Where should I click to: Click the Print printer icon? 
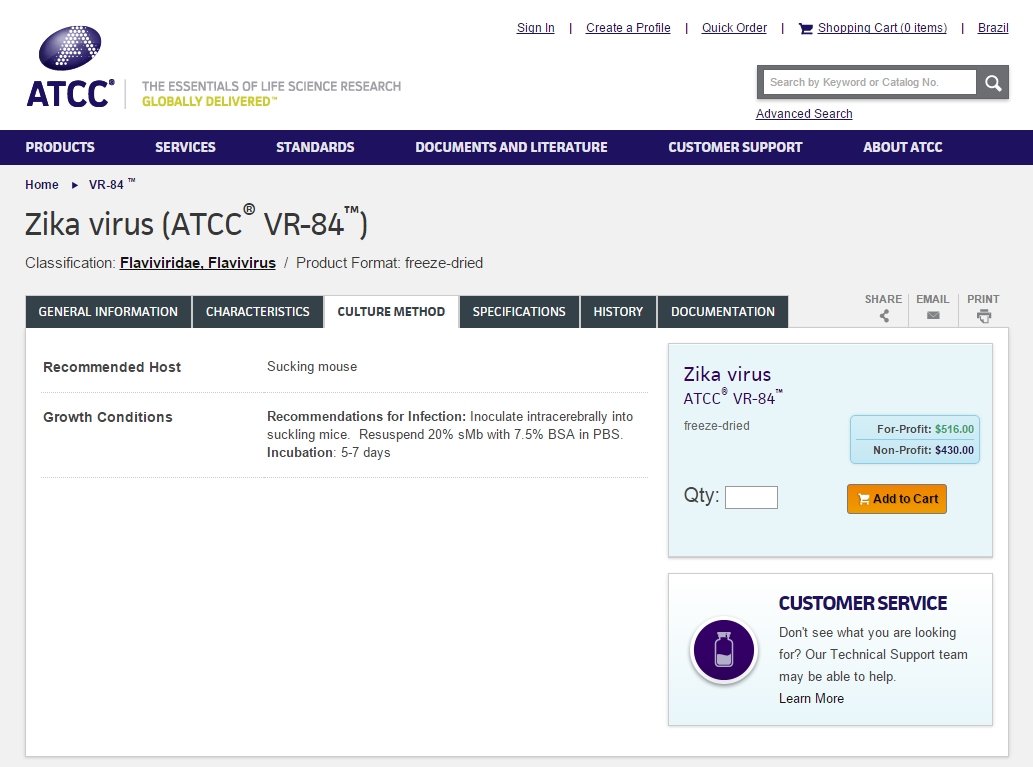point(984,316)
